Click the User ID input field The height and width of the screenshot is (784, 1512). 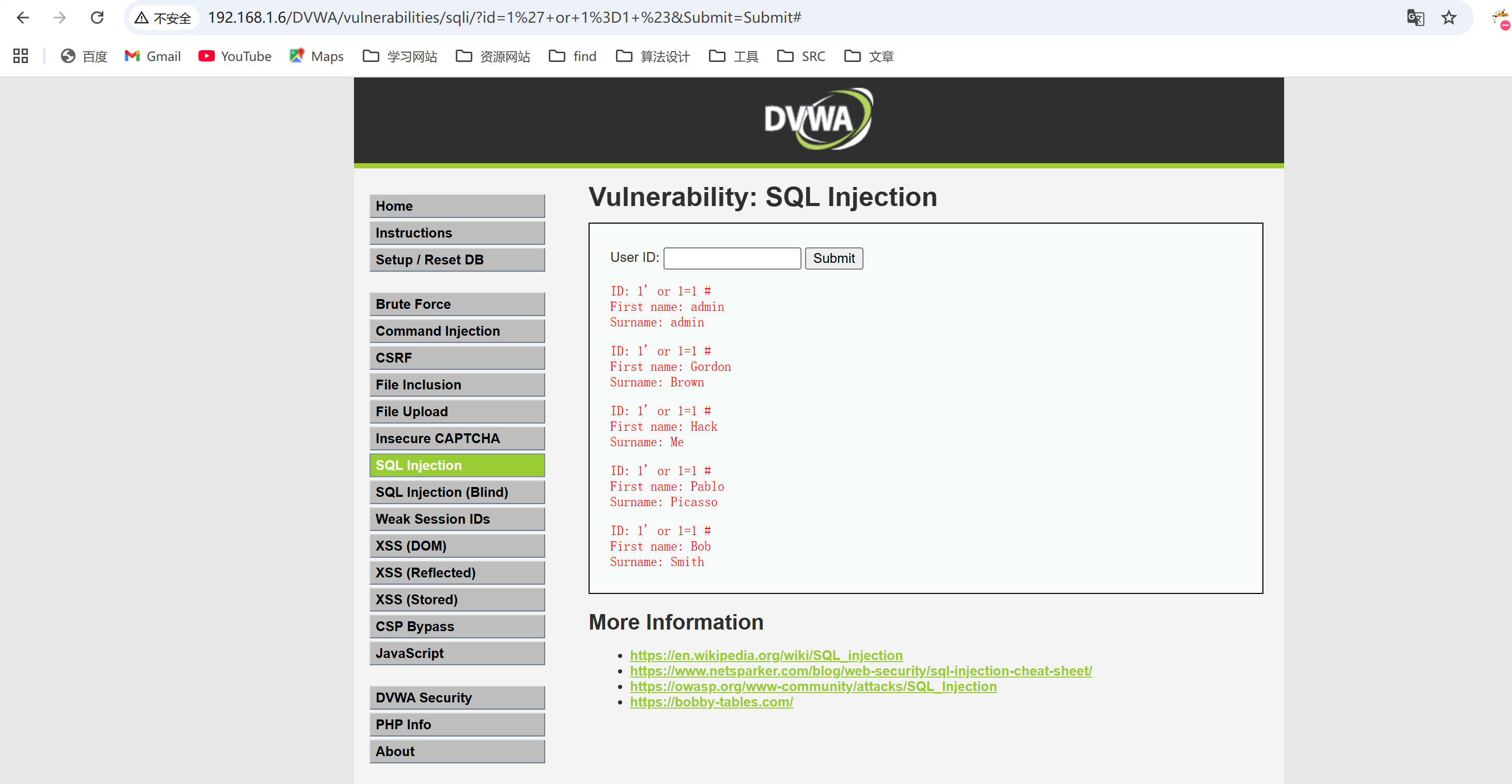[732, 258]
